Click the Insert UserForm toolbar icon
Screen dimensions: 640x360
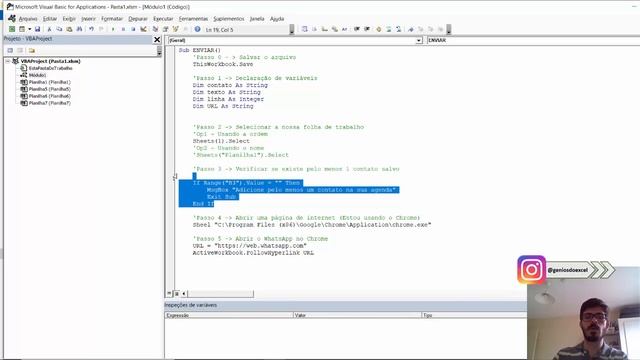click(x=22, y=29)
